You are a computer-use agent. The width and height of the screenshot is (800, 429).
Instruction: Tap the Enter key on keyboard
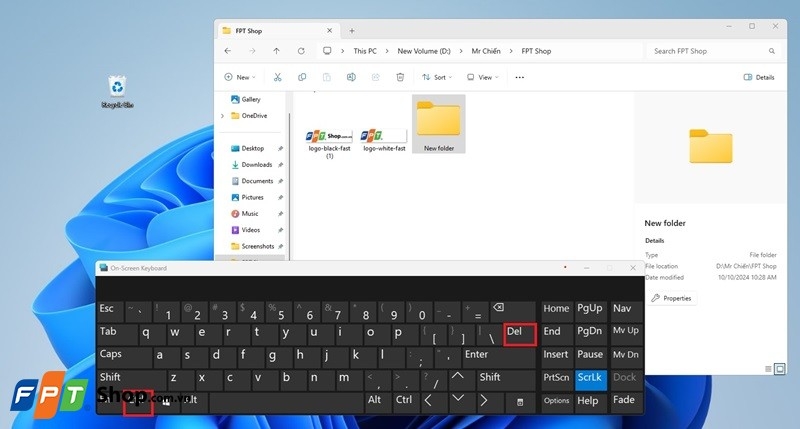pos(498,357)
